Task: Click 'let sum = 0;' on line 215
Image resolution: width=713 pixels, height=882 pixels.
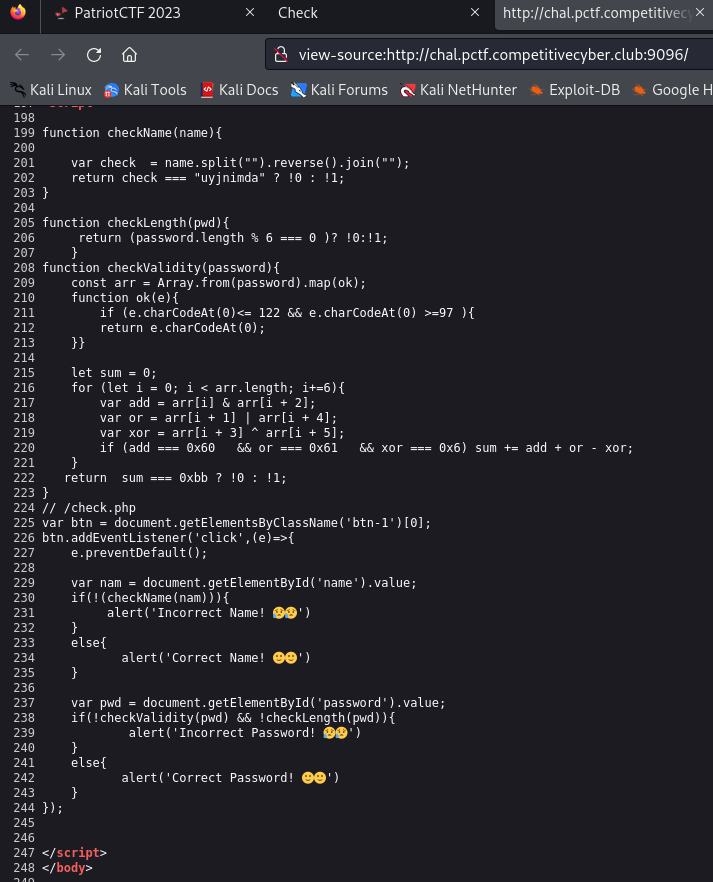Action: (x=114, y=373)
